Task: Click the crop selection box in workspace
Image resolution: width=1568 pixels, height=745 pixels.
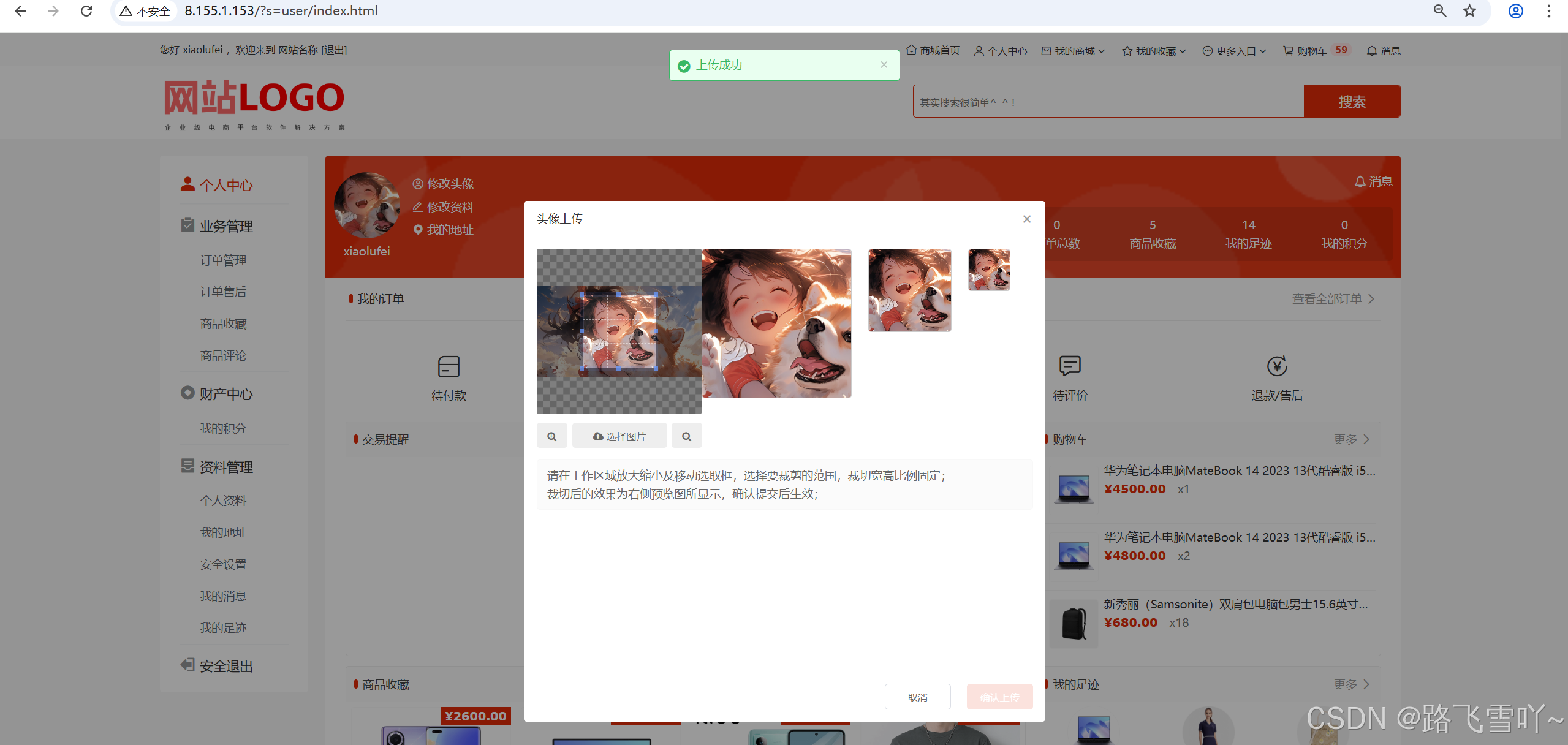Action: pyautogui.click(x=619, y=331)
